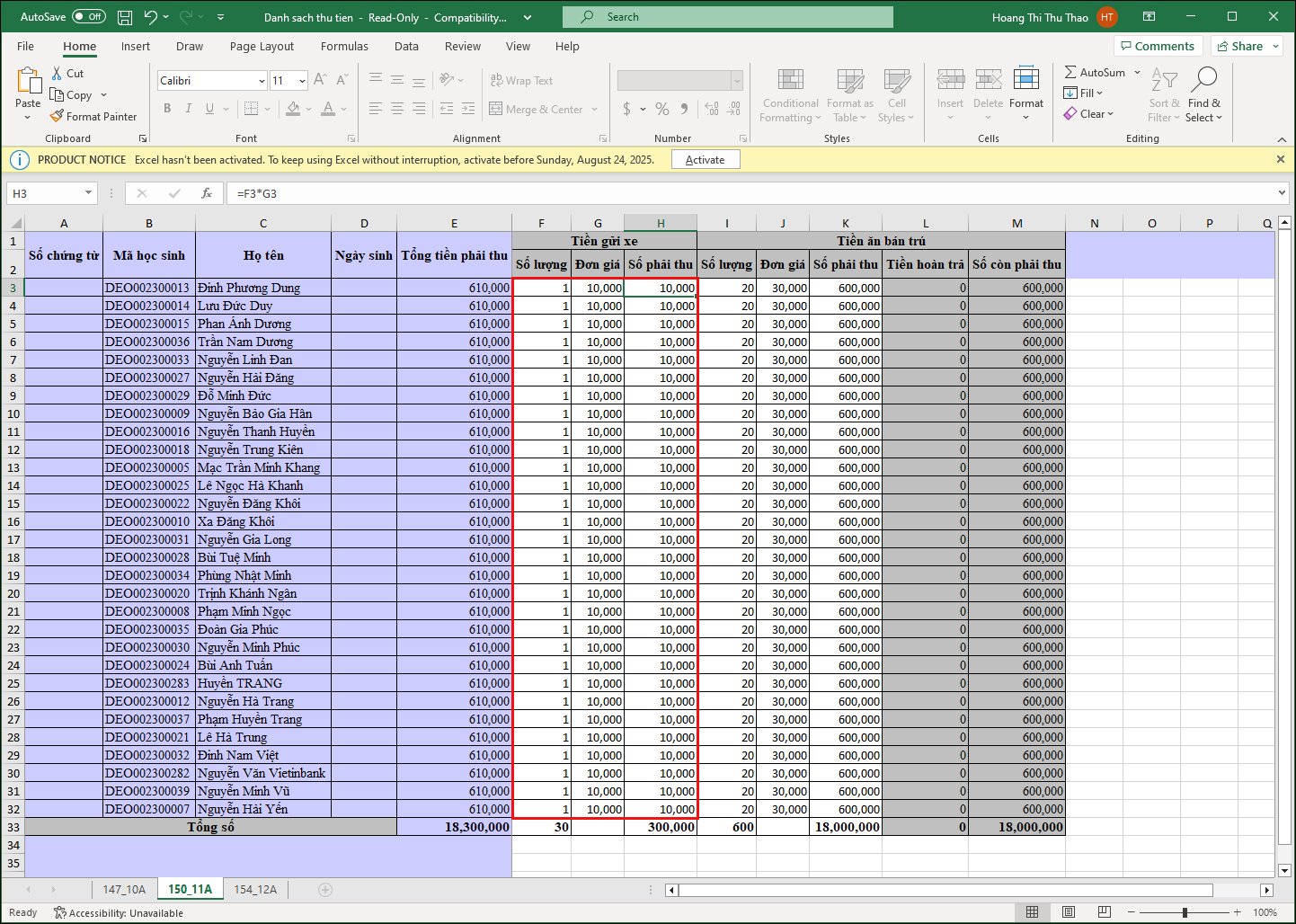Expand the formula bar chevron
This screenshot has width=1296, height=924.
1282,193
